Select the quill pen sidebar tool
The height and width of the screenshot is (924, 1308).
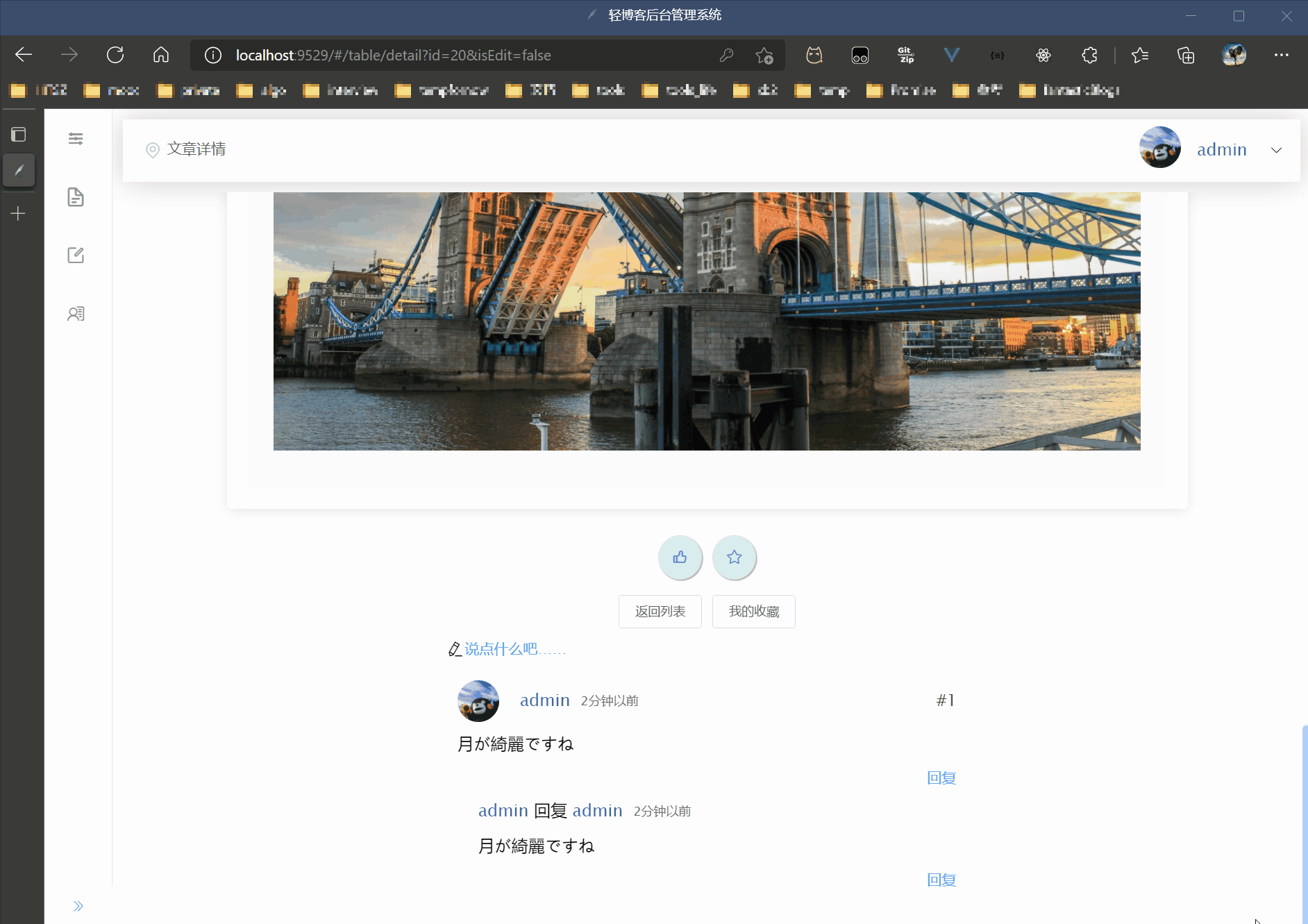[x=19, y=170]
